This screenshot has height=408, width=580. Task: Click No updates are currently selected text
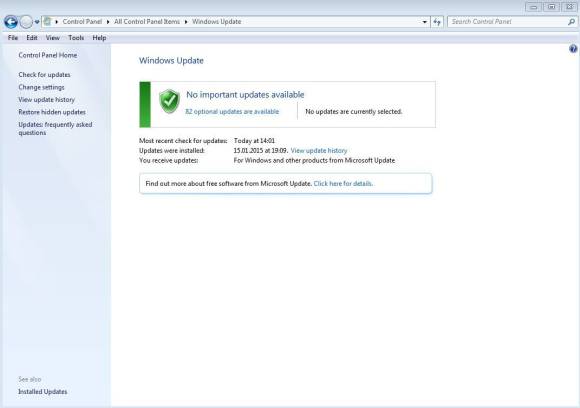tap(354, 112)
